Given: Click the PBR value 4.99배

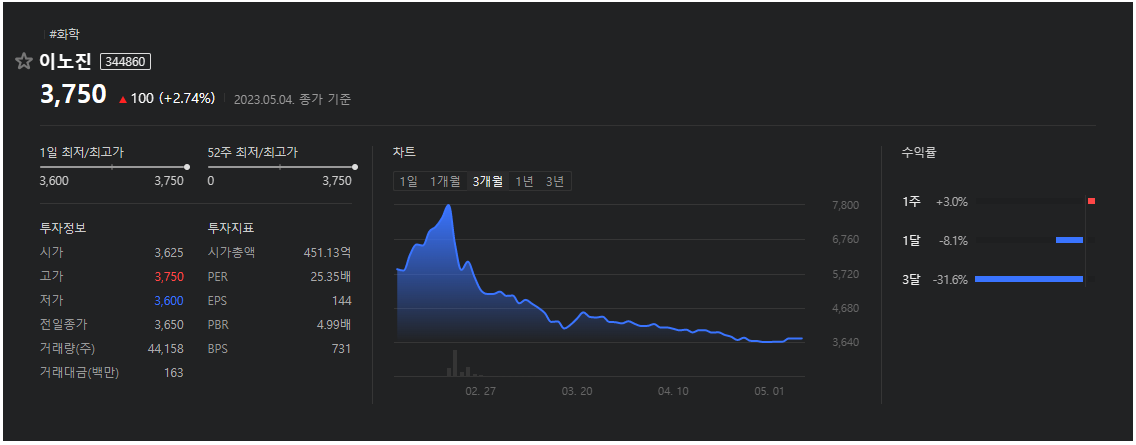Looking at the screenshot, I should pyautogui.click(x=334, y=325).
